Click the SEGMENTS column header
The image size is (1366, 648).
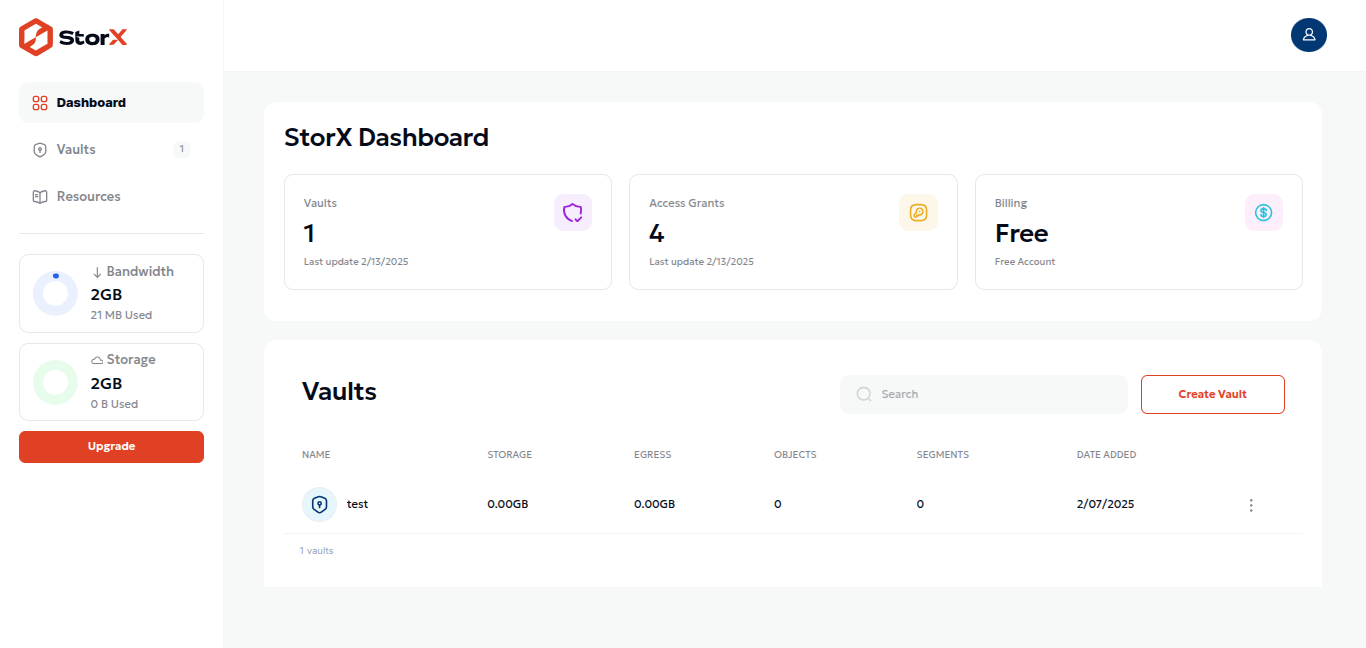[943, 455]
